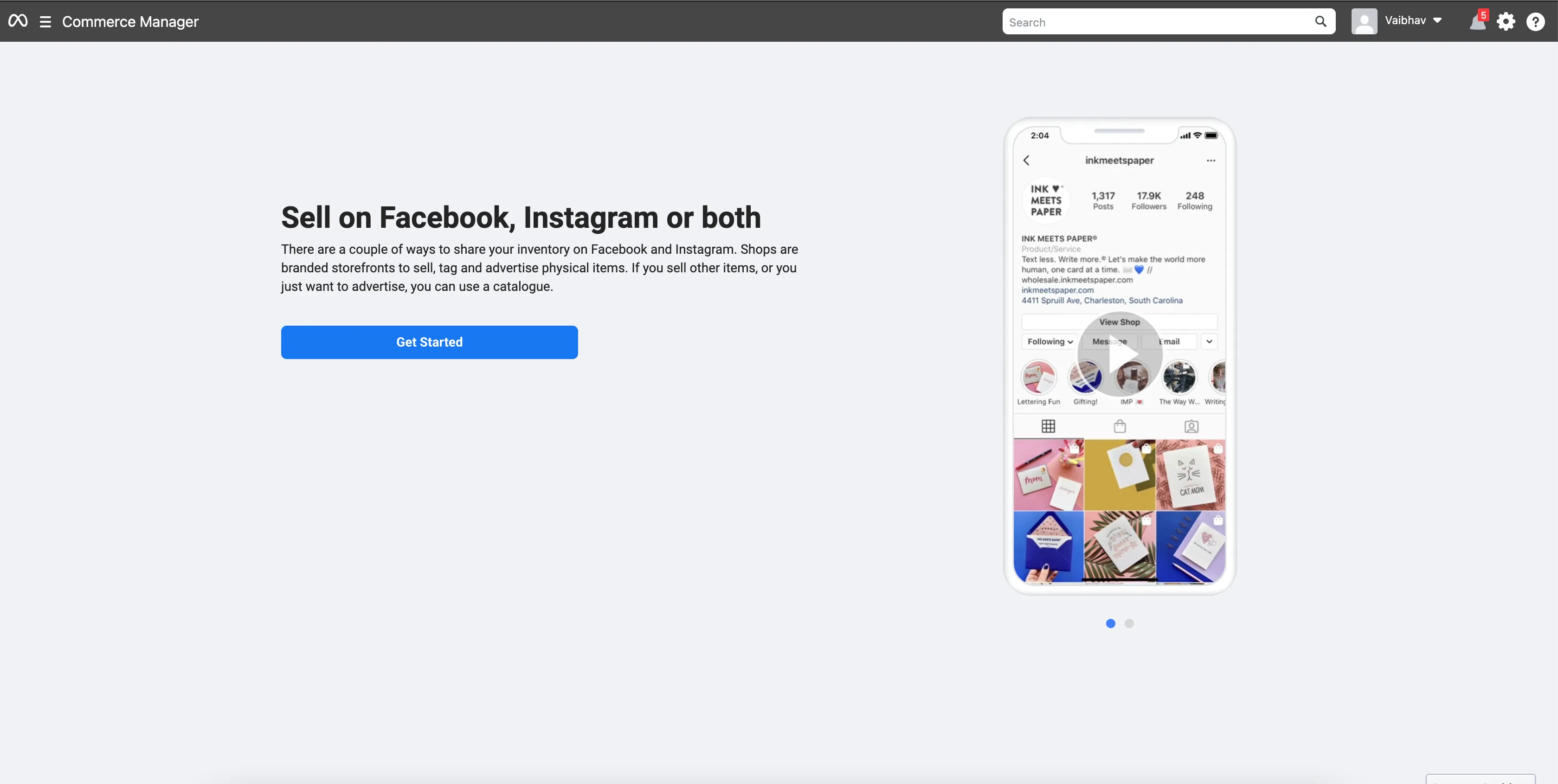Open the pink mom card post
This screenshot has height=784, width=1558.
(1048, 475)
